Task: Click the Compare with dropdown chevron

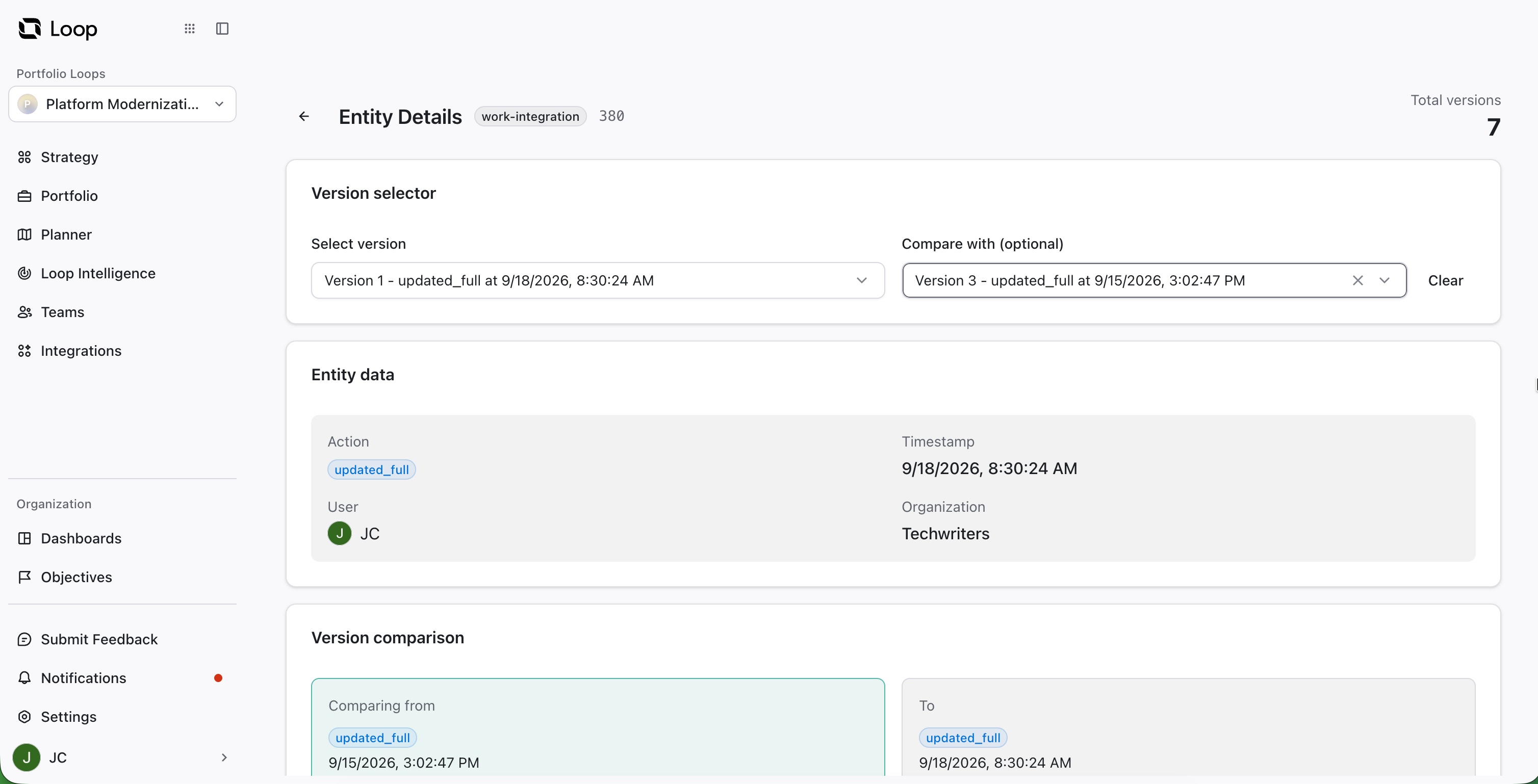Action: [1385, 280]
